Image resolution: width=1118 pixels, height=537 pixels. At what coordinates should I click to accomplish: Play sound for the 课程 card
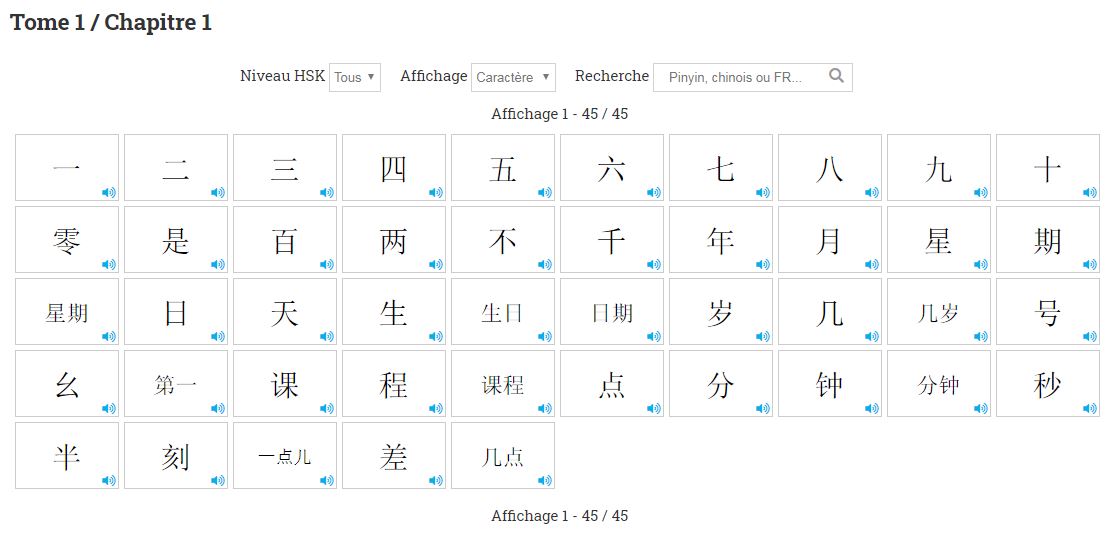coord(544,408)
